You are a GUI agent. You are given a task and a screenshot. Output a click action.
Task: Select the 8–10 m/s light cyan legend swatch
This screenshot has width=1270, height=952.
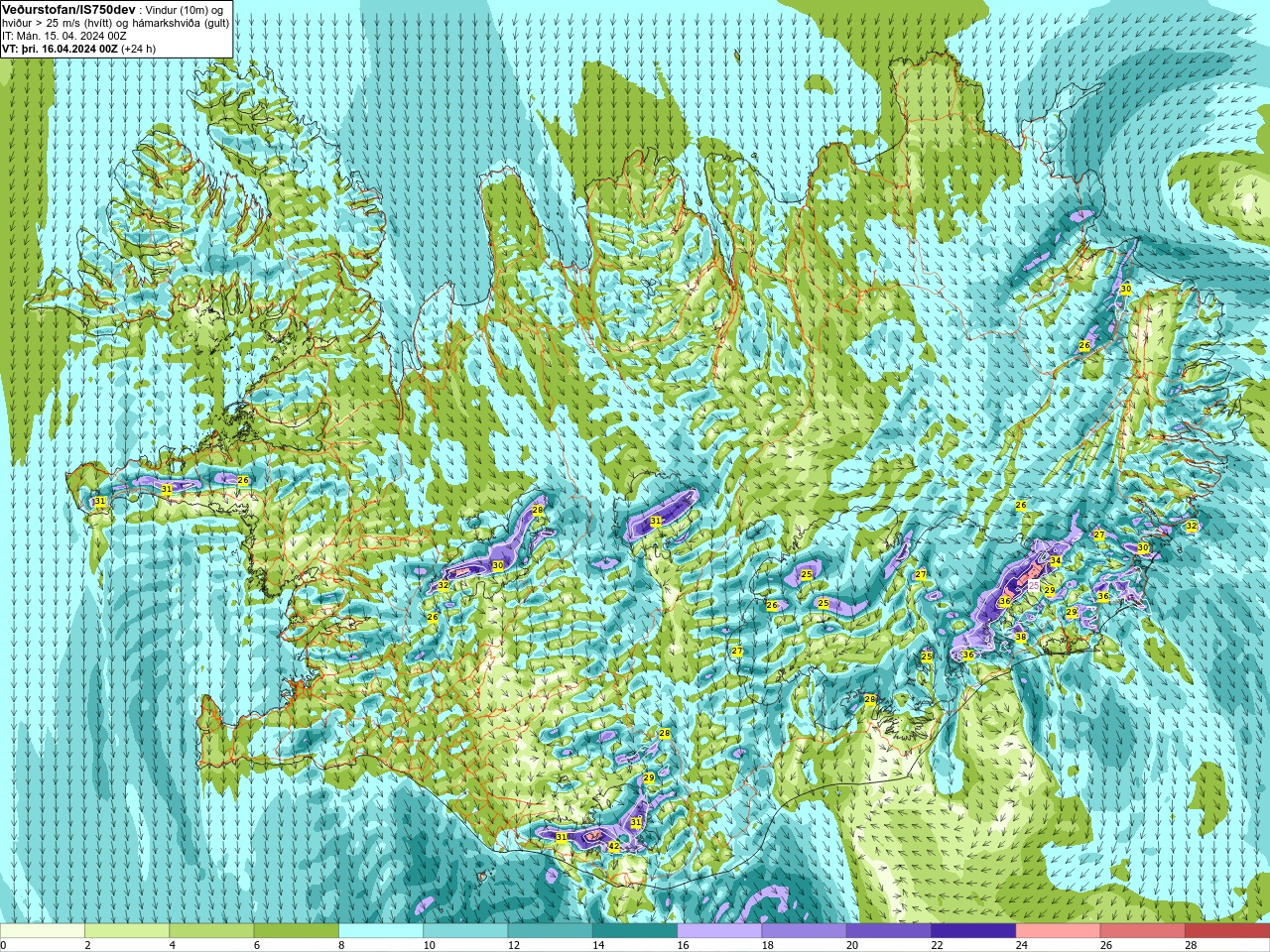coord(381,931)
